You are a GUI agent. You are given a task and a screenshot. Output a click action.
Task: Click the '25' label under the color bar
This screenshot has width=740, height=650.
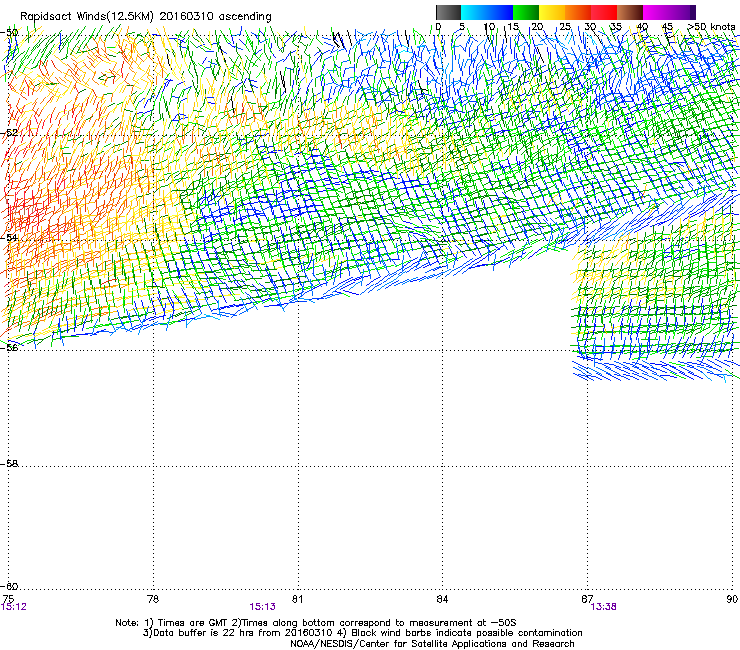pyautogui.click(x=565, y=27)
